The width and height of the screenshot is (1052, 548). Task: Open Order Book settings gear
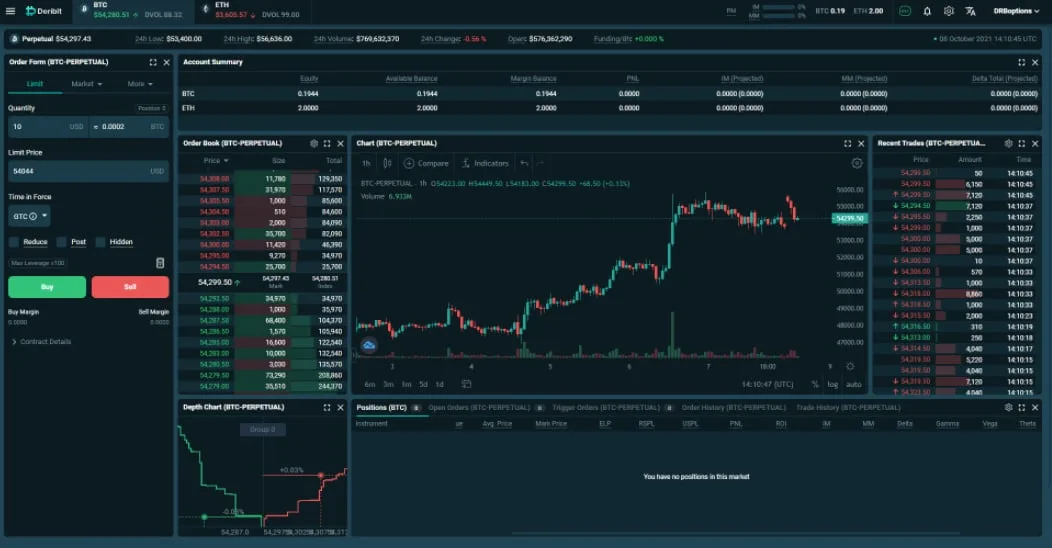(313, 144)
